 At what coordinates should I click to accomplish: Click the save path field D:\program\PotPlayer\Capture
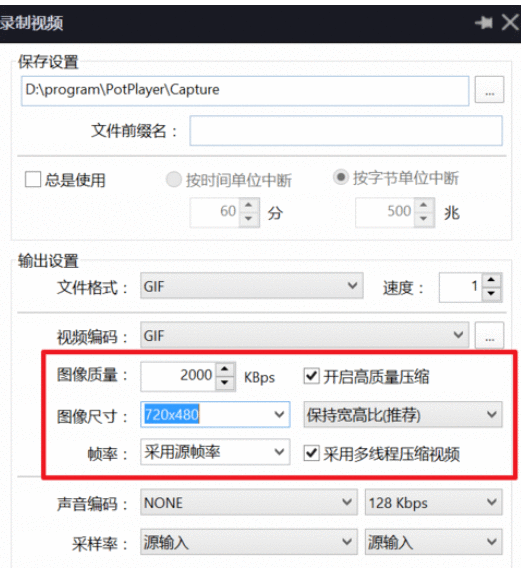[x=245, y=91]
